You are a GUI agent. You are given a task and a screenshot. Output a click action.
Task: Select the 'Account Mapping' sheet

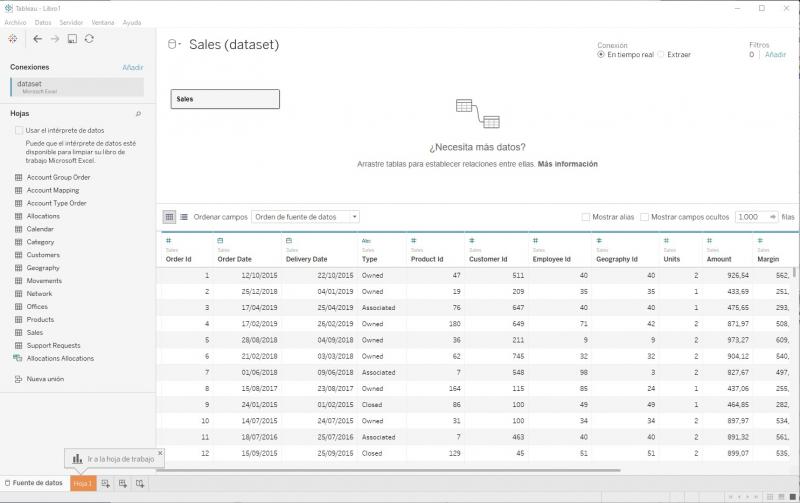[53, 190]
